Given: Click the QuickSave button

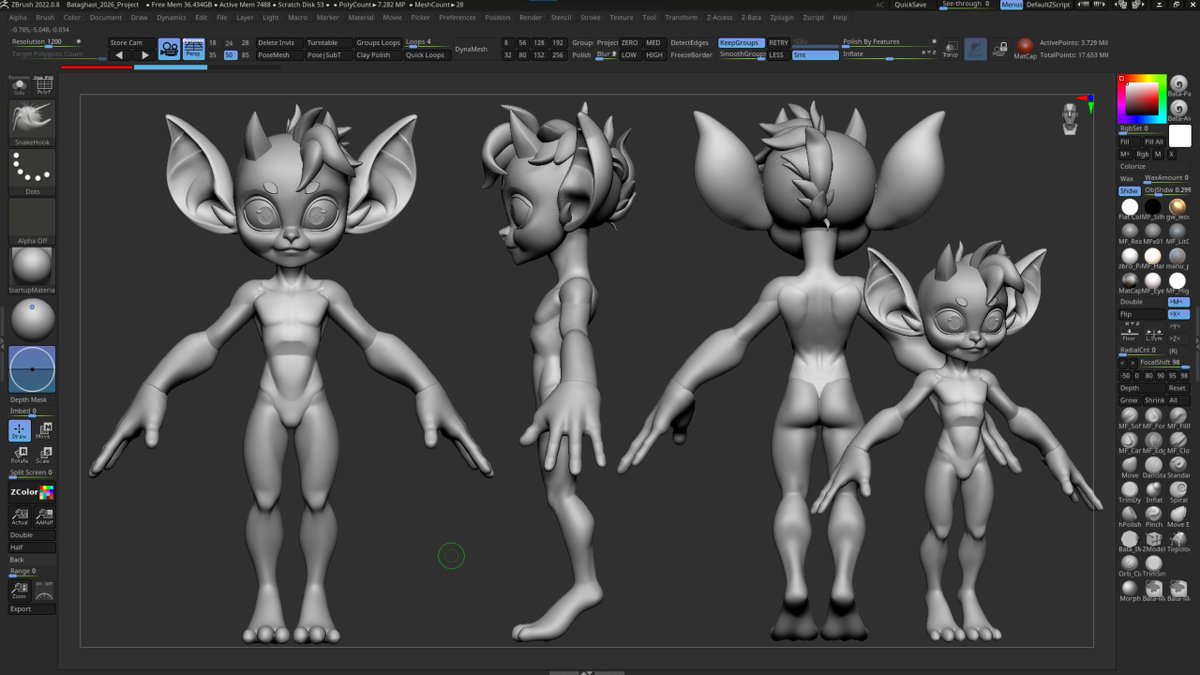Looking at the screenshot, I should click(910, 4).
